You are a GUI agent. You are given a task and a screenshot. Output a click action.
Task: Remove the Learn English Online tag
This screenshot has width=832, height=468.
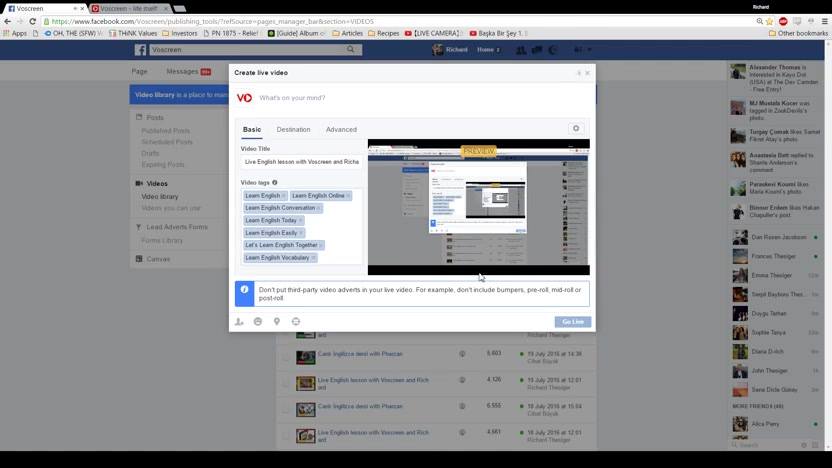(348, 196)
